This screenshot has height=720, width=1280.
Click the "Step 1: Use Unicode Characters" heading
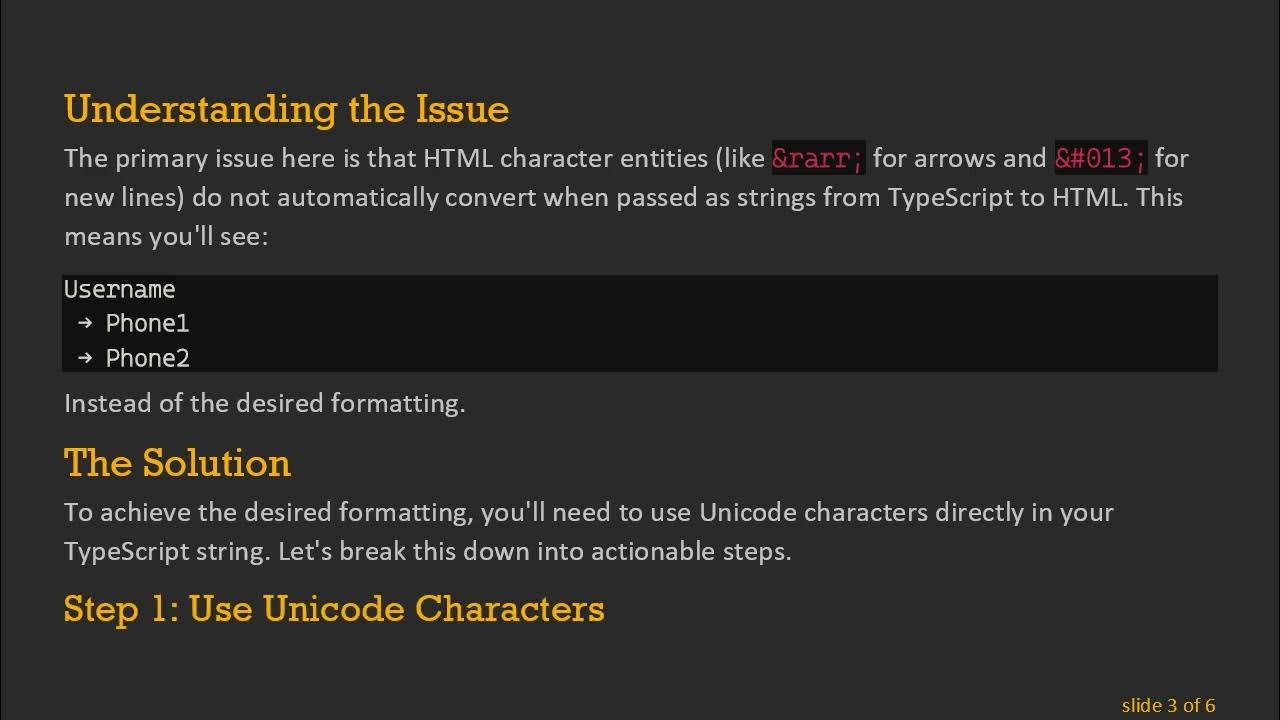click(x=333, y=609)
